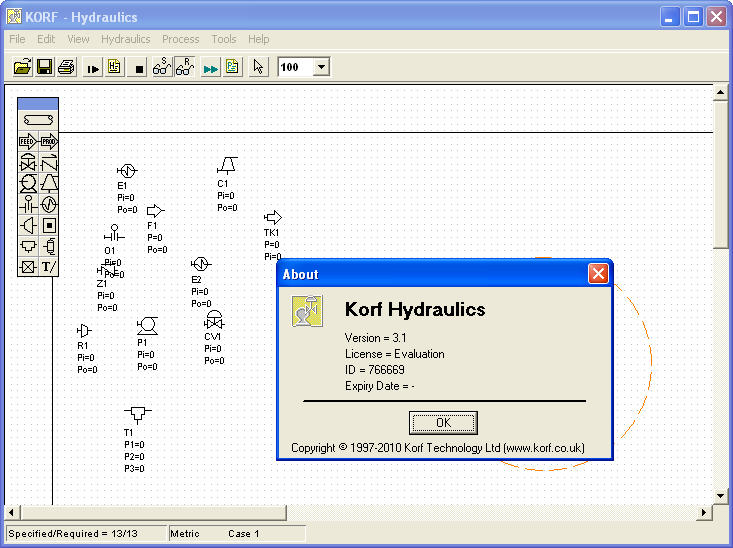Image resolution: width=733 pixels, height=548 pixels.
Task: Select the compressor tool in the palette
Action: (x=49, y=183)
